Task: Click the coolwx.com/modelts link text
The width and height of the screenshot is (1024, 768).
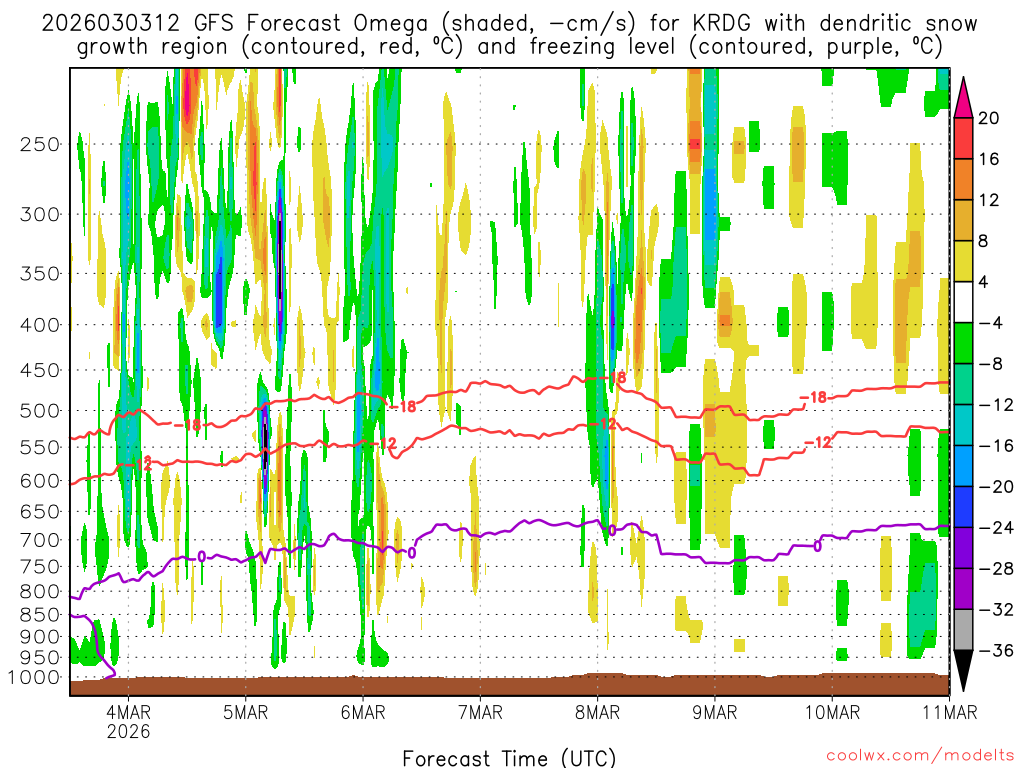Action: pyautogui.click(x=920, y=756)
